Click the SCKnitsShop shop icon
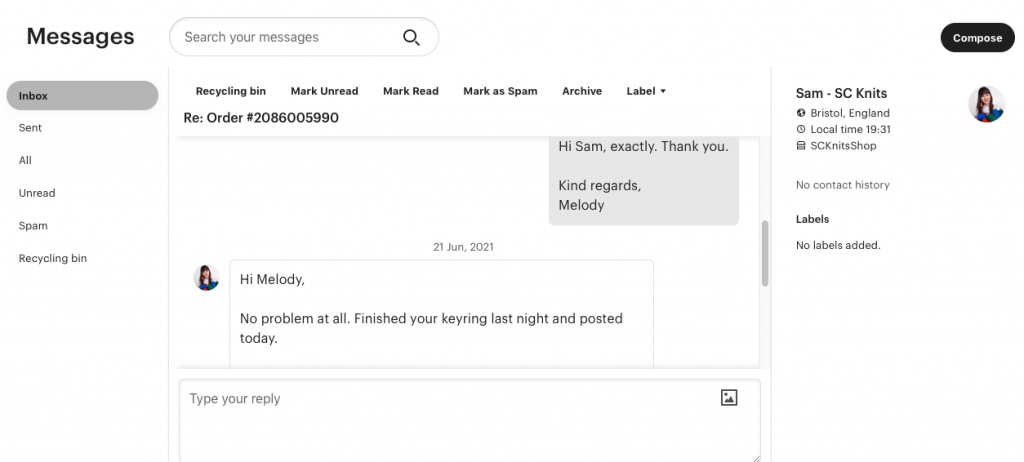Viewport: 1024px width, 462px height. point(801,145)
